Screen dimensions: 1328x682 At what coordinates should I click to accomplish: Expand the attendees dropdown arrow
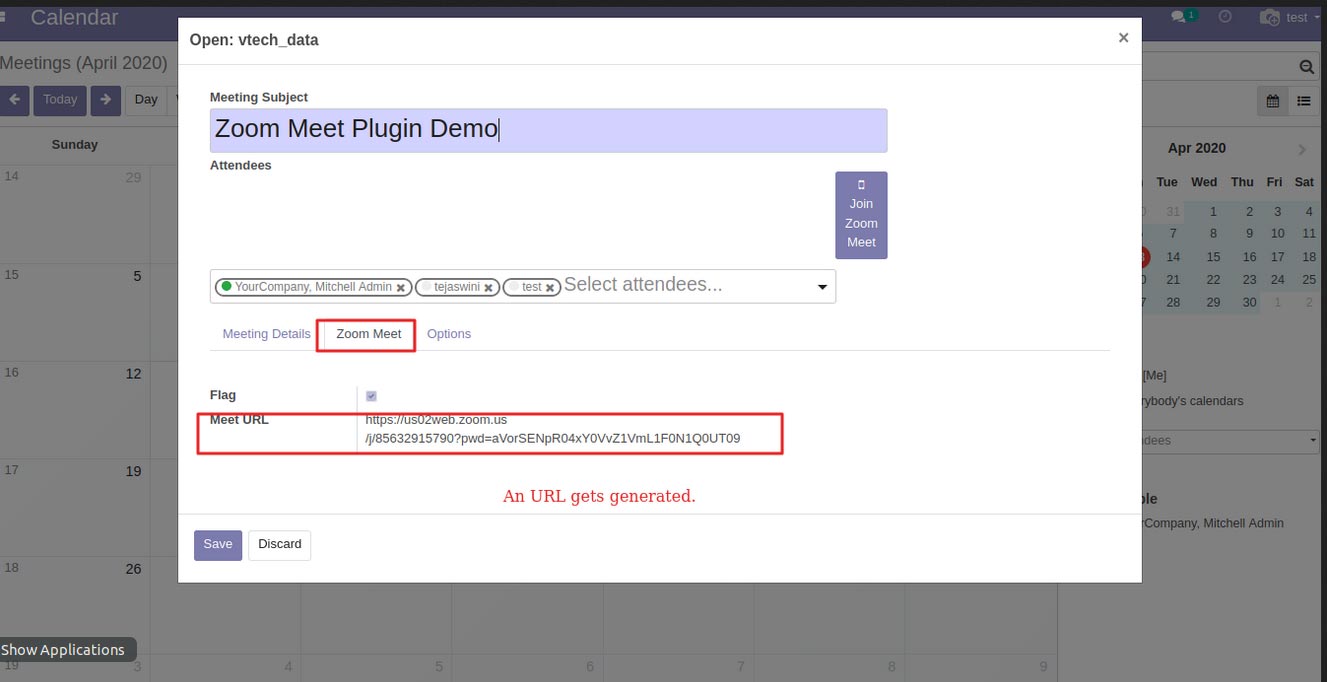click(822, 287)
